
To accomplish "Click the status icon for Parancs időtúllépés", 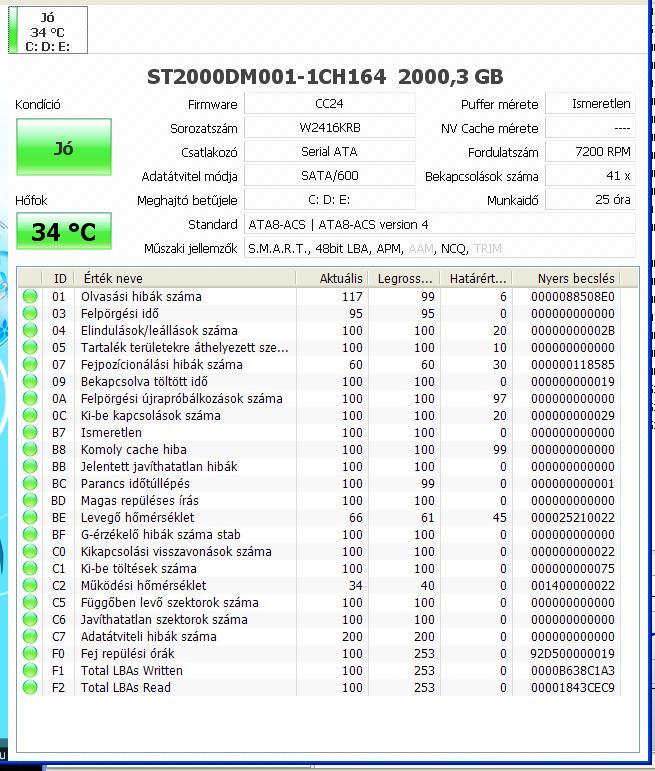I will [30, 483].
